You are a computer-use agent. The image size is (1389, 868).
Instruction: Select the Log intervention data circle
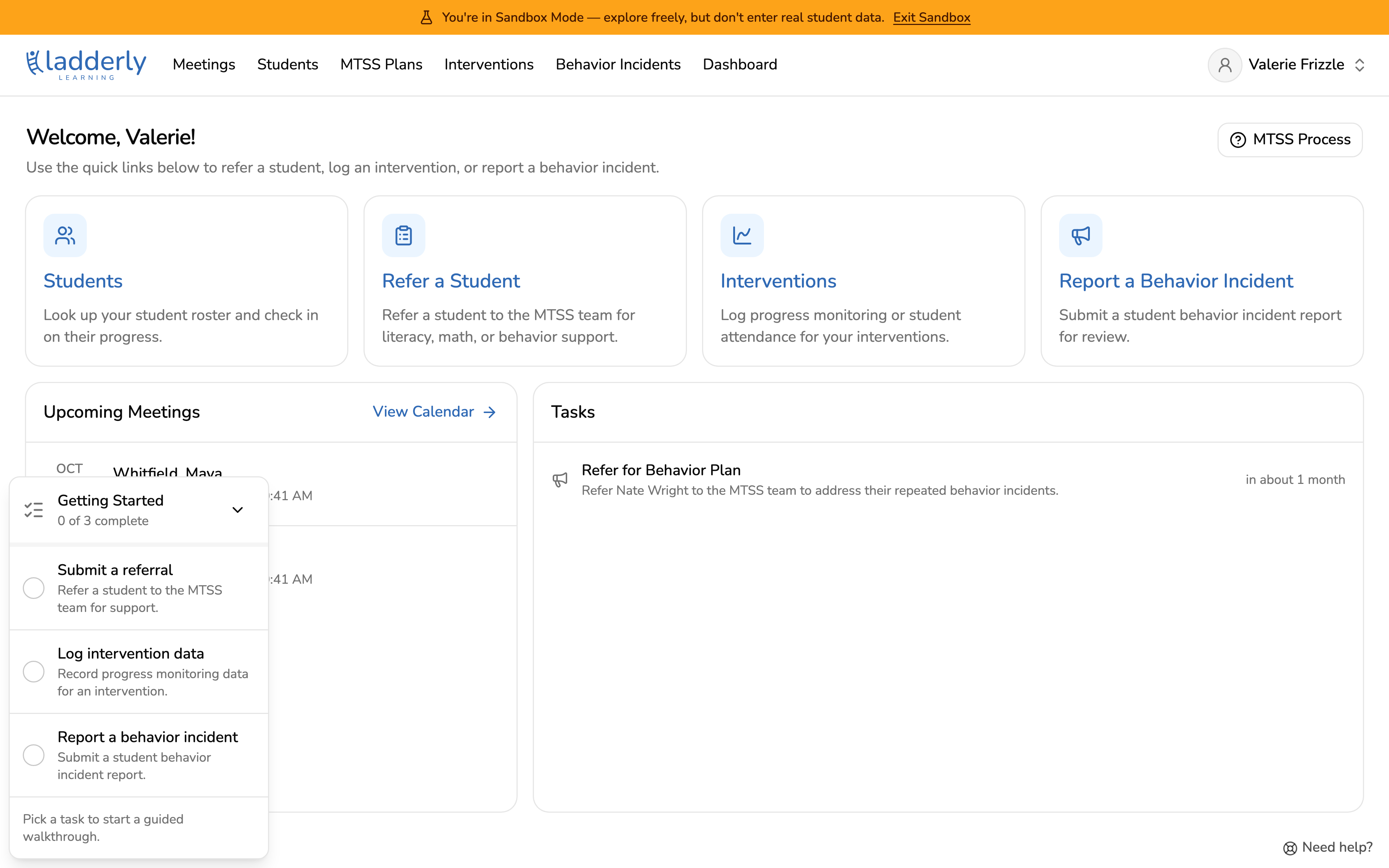click(34, 672)
